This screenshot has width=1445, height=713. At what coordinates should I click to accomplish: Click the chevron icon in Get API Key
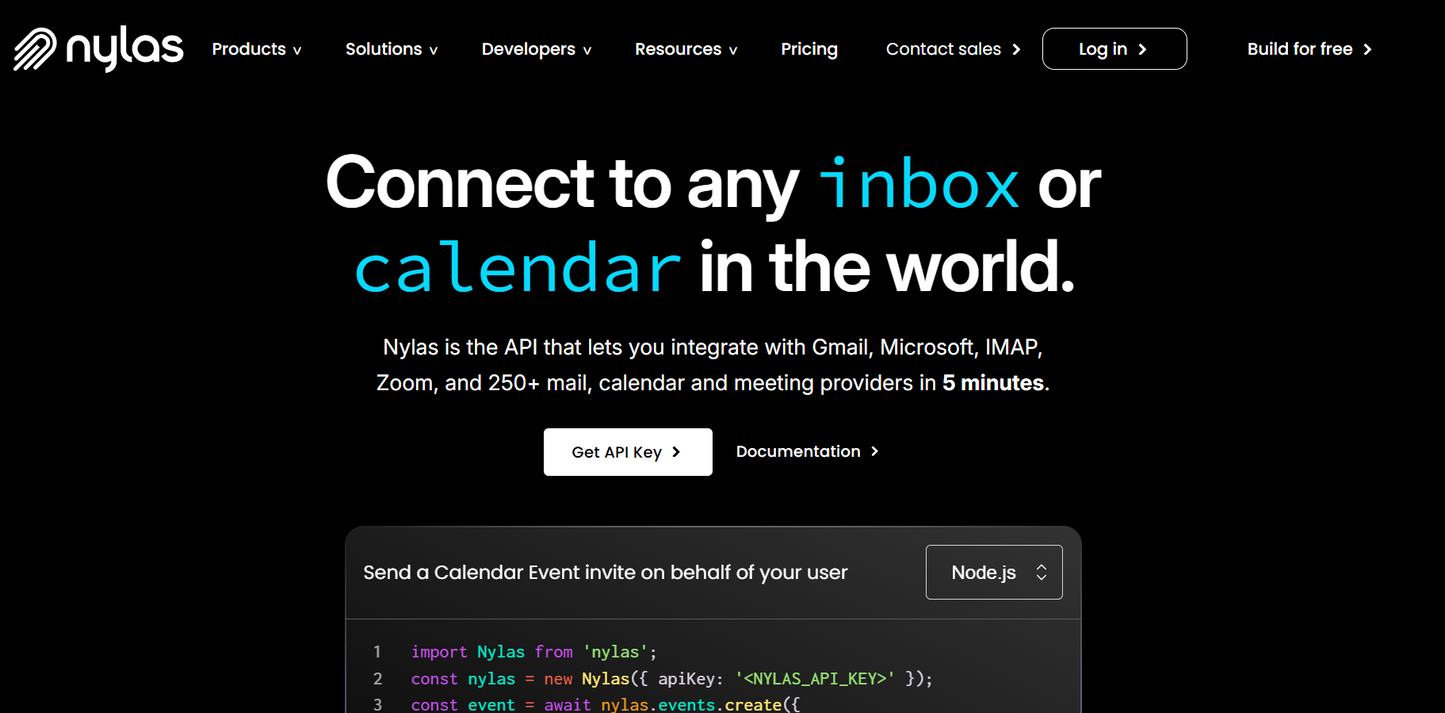click(676, 452)
